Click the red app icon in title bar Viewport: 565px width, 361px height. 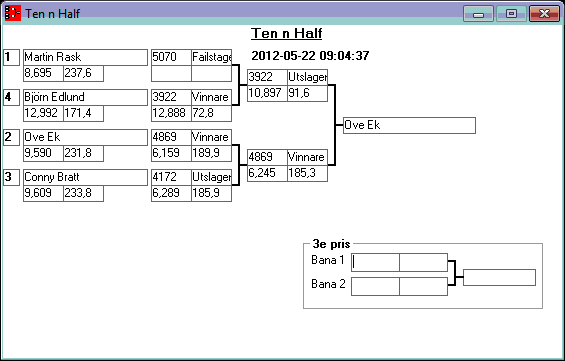coord(13,13)
